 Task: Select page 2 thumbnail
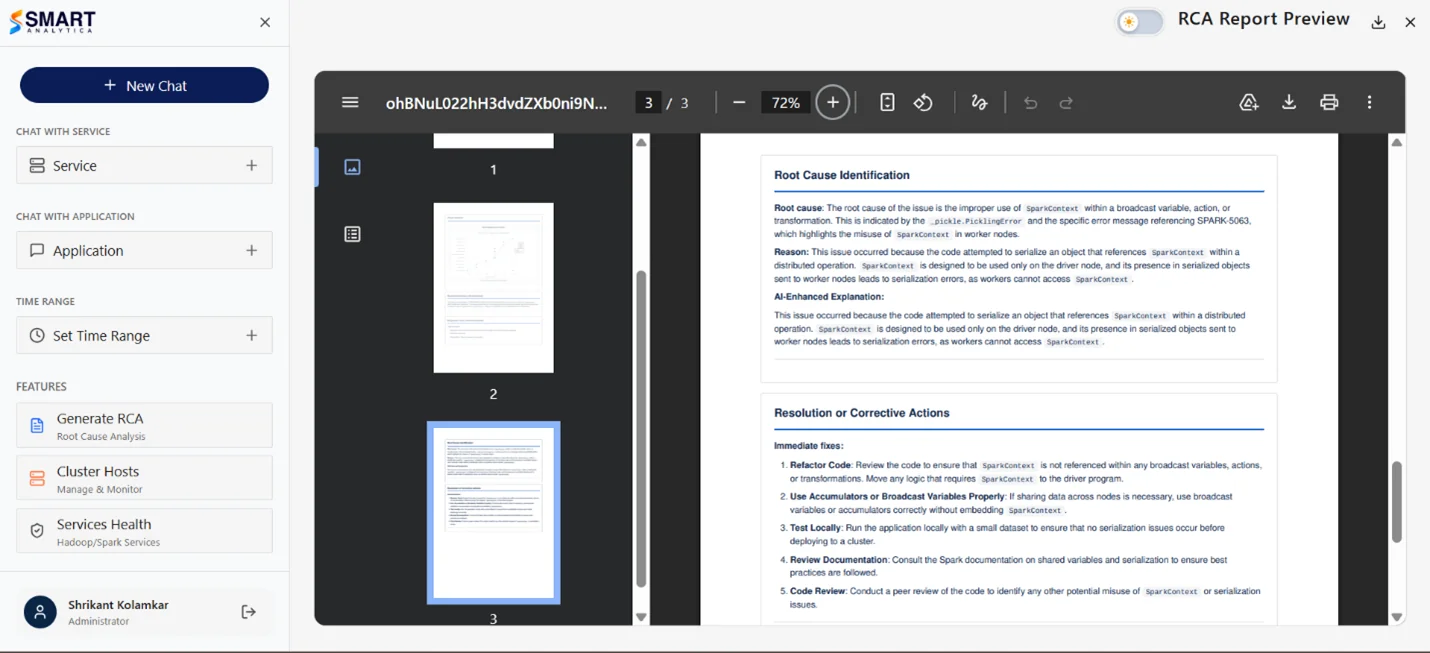click(493, 288)
